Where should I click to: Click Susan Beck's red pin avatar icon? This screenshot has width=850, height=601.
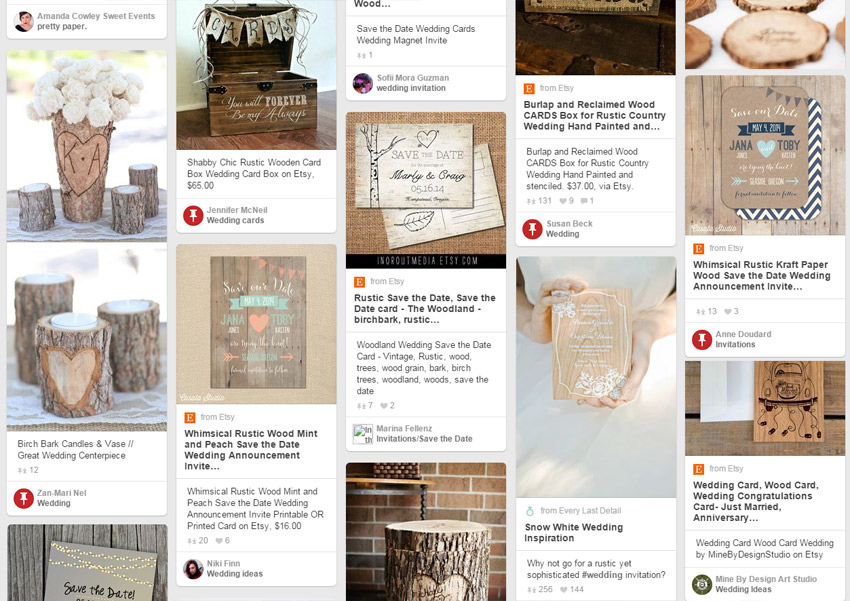(x=532, y=229)
